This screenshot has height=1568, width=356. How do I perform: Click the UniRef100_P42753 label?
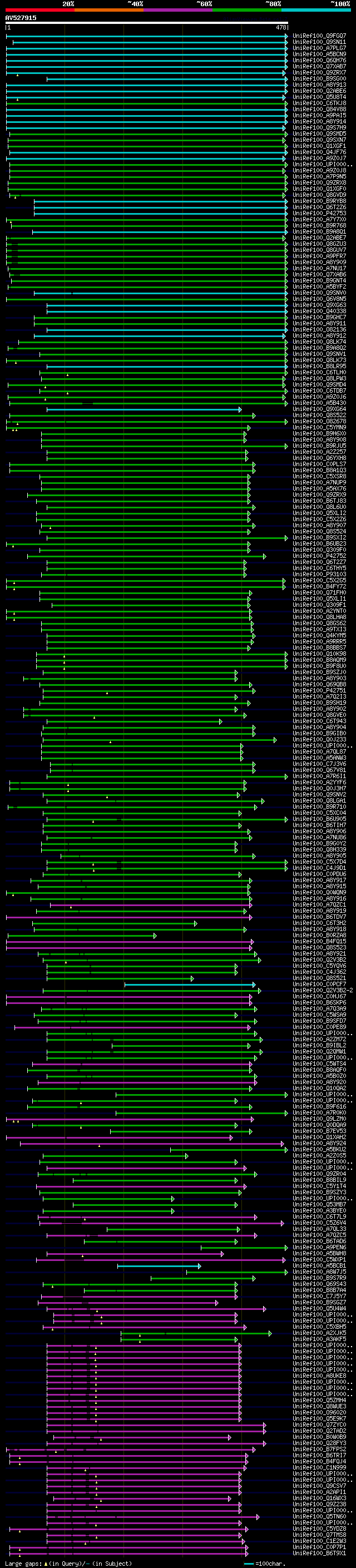(x=319, y=213)
